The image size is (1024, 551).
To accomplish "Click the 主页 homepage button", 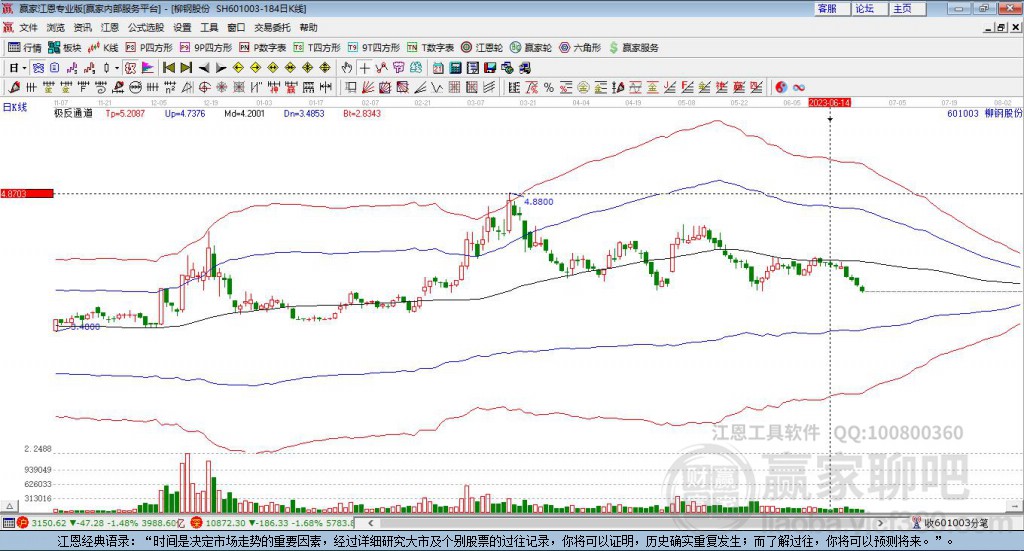I will pyautogui.click(x=908, y=8).
